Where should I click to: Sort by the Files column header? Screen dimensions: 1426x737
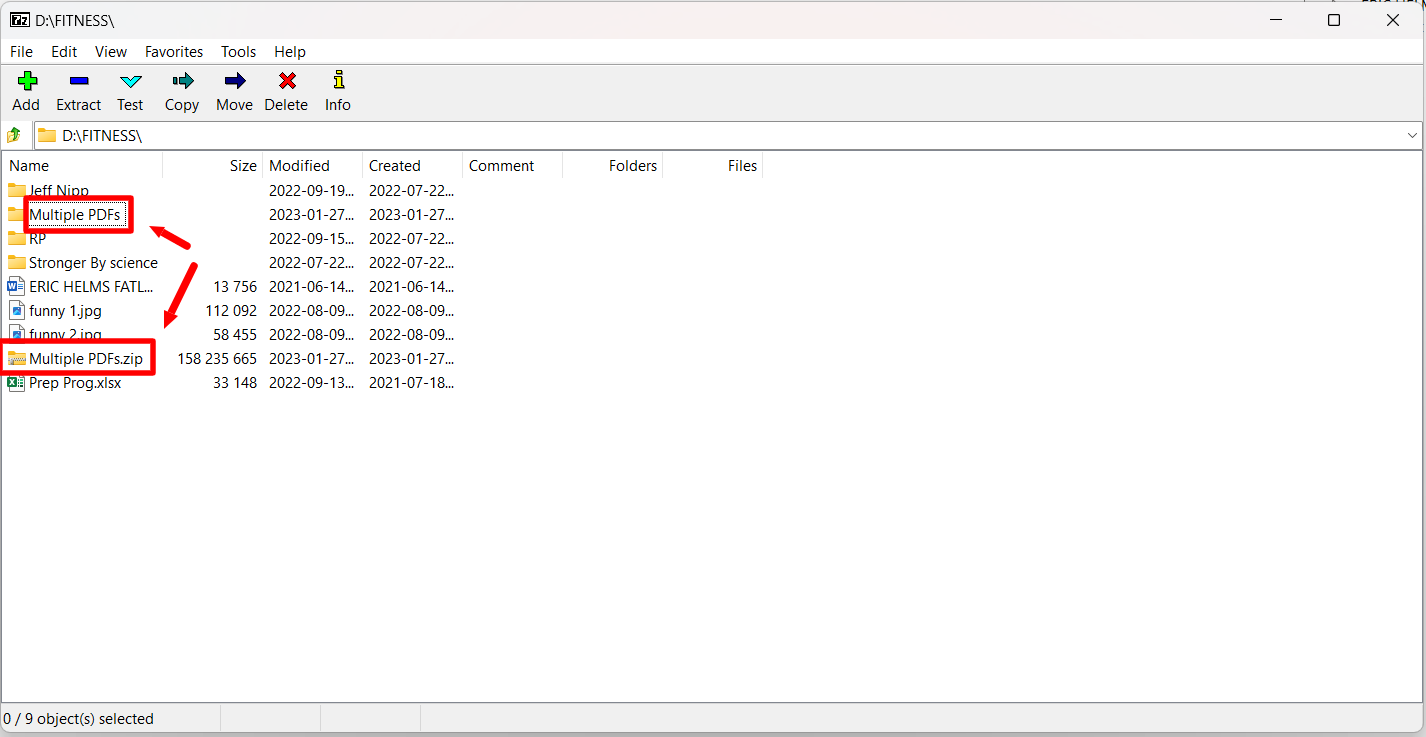click(712, 166)
